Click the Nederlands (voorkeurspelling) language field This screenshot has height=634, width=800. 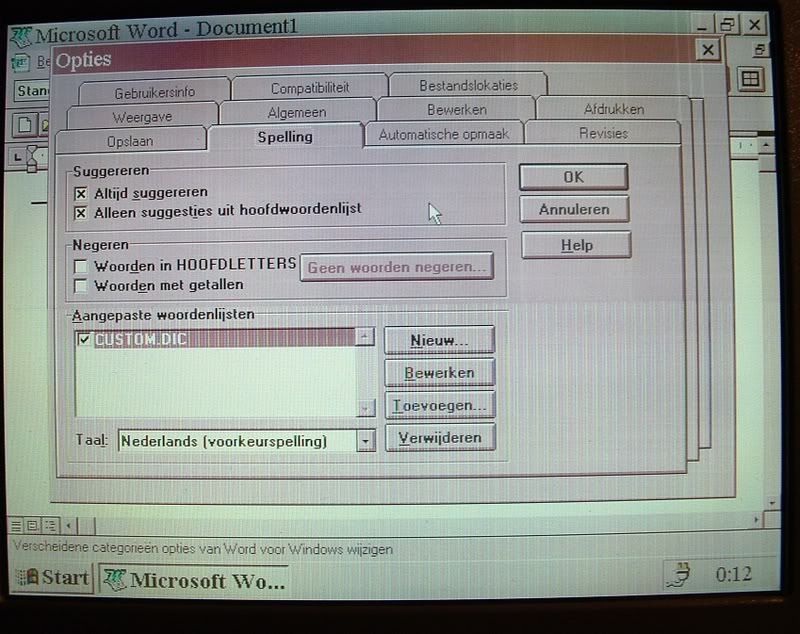pyautogui.click(x=238, y=441)
